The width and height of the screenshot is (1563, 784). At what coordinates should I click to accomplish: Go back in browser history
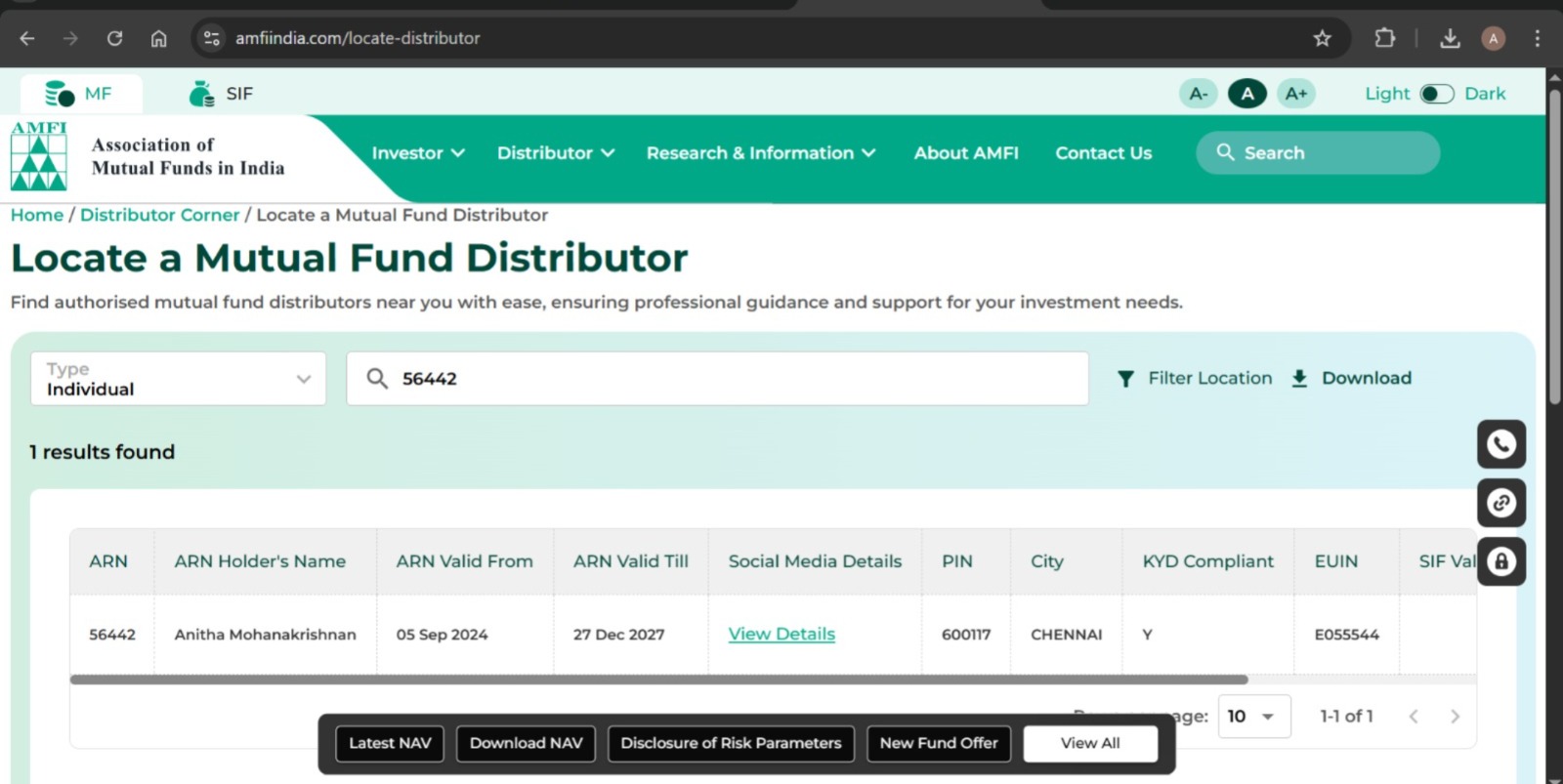pyautogui.click(x=27, y=38)
